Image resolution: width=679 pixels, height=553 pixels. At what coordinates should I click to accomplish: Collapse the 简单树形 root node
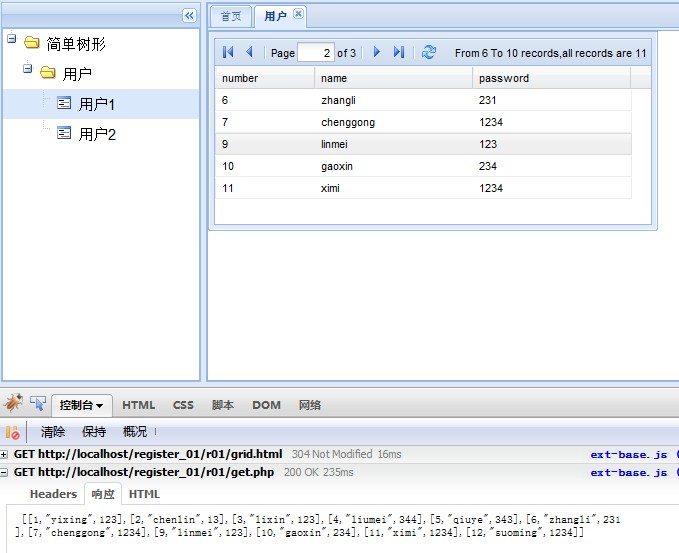click(x=11, y=40)
